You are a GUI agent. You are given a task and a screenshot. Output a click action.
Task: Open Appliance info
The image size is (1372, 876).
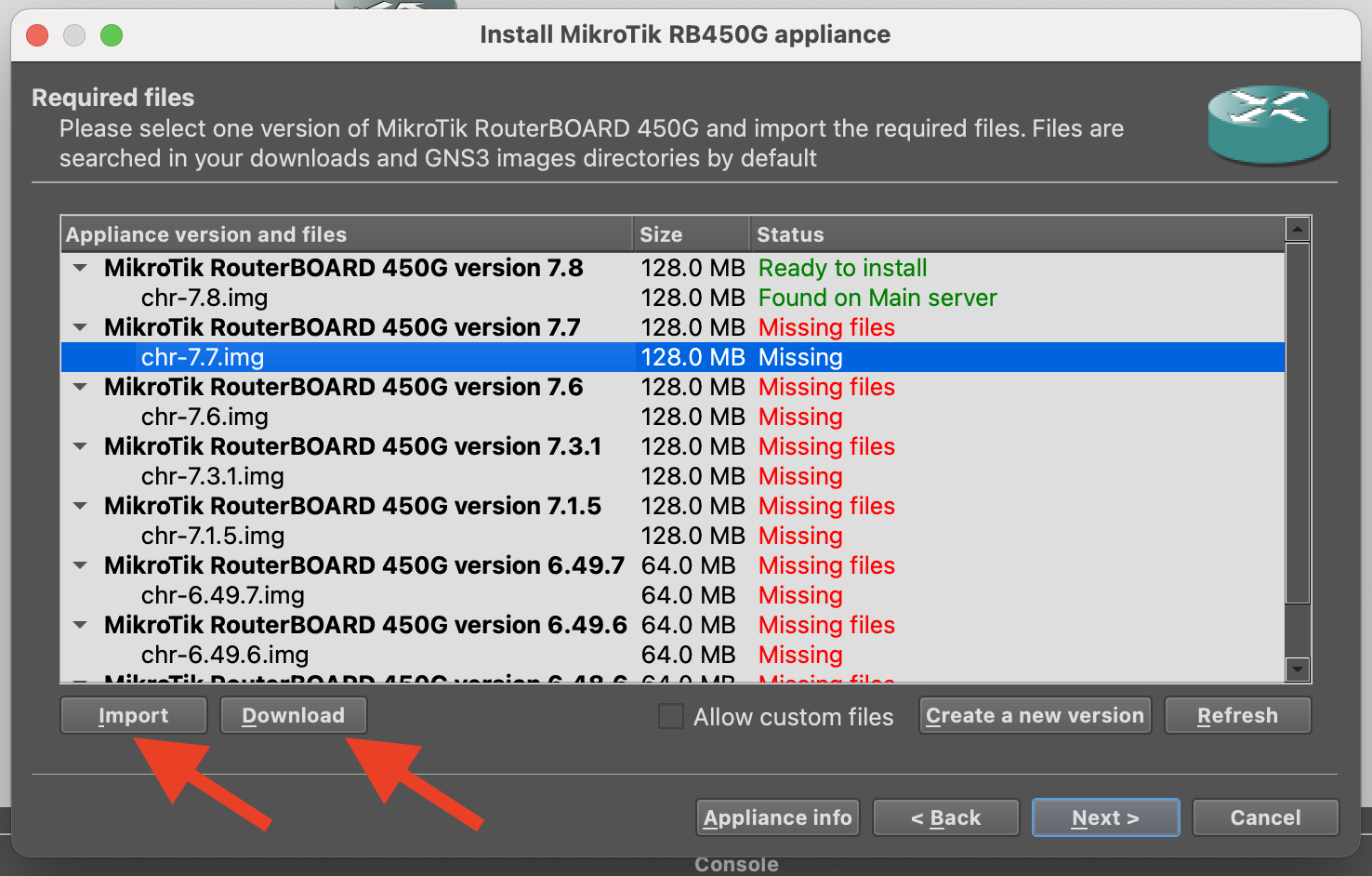click(x=777, y=817)
